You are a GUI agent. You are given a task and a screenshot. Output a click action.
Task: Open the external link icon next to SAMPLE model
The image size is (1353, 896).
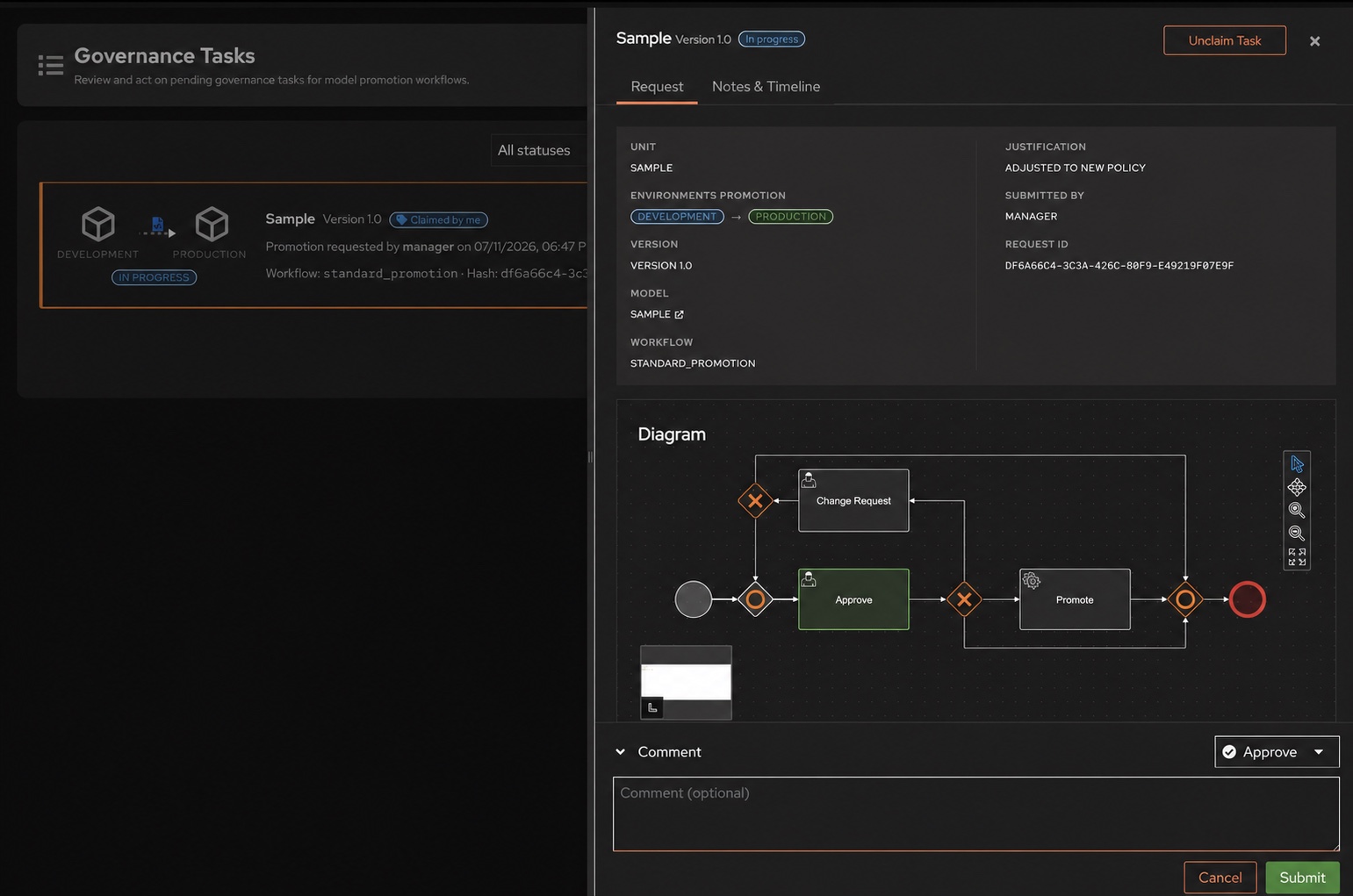tap(679, 314)
